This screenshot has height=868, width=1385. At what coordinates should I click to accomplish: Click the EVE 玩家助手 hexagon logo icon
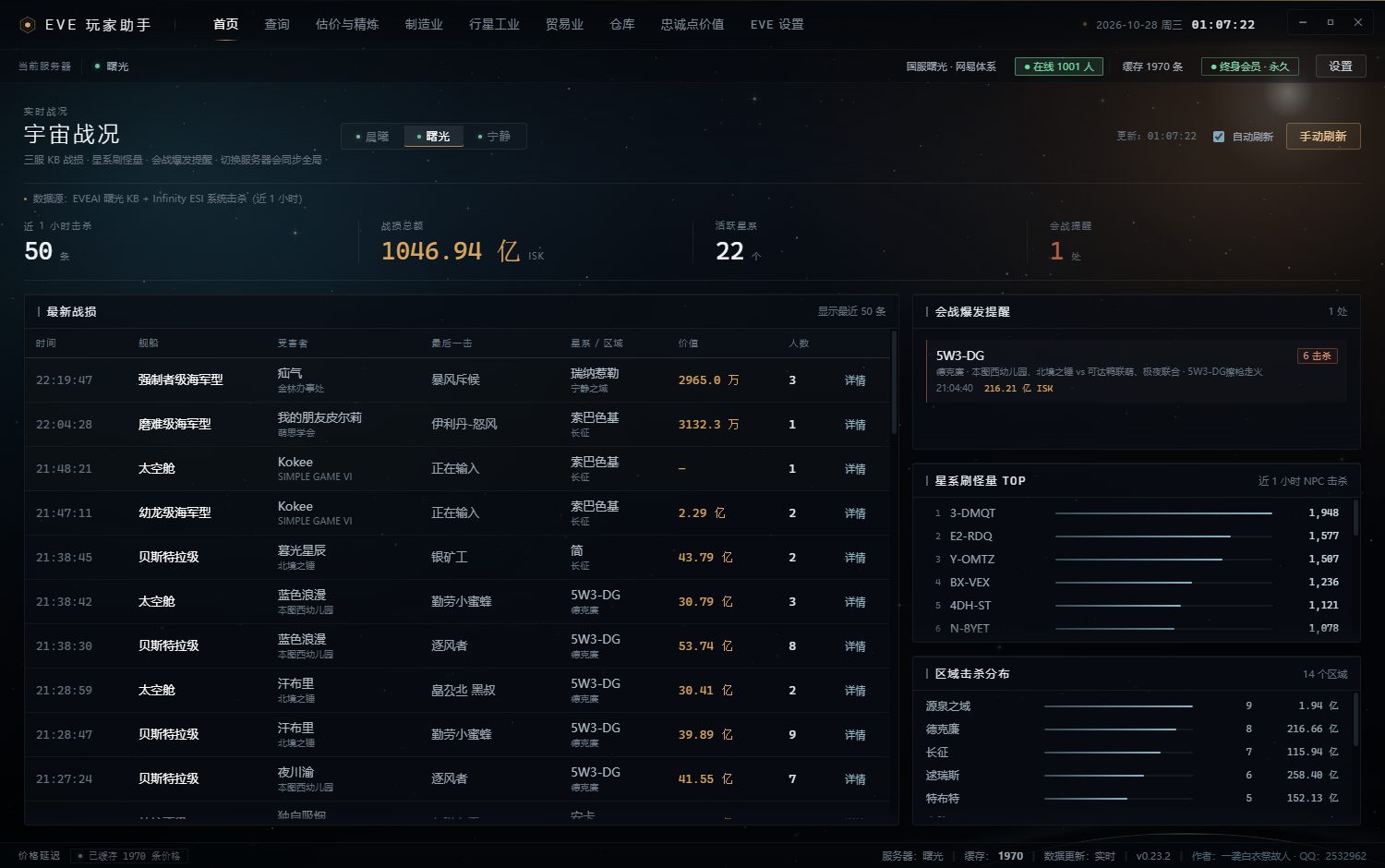point(28,25)
